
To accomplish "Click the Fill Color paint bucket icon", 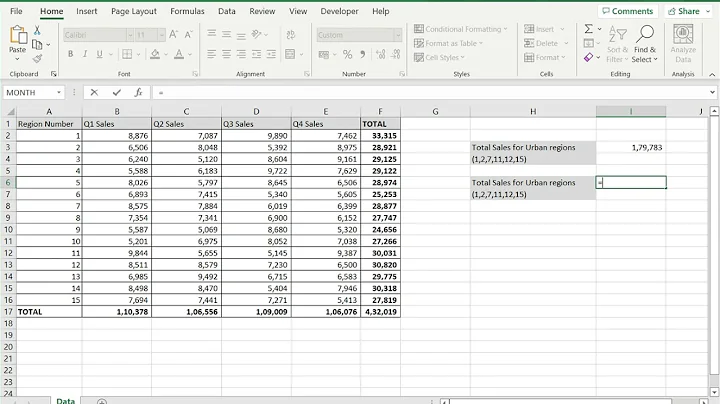I will pos(155,54).
